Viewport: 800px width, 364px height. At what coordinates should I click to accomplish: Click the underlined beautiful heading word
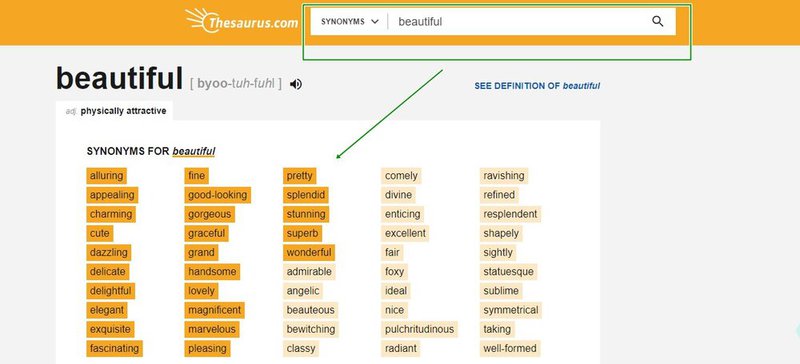point(194,152)
